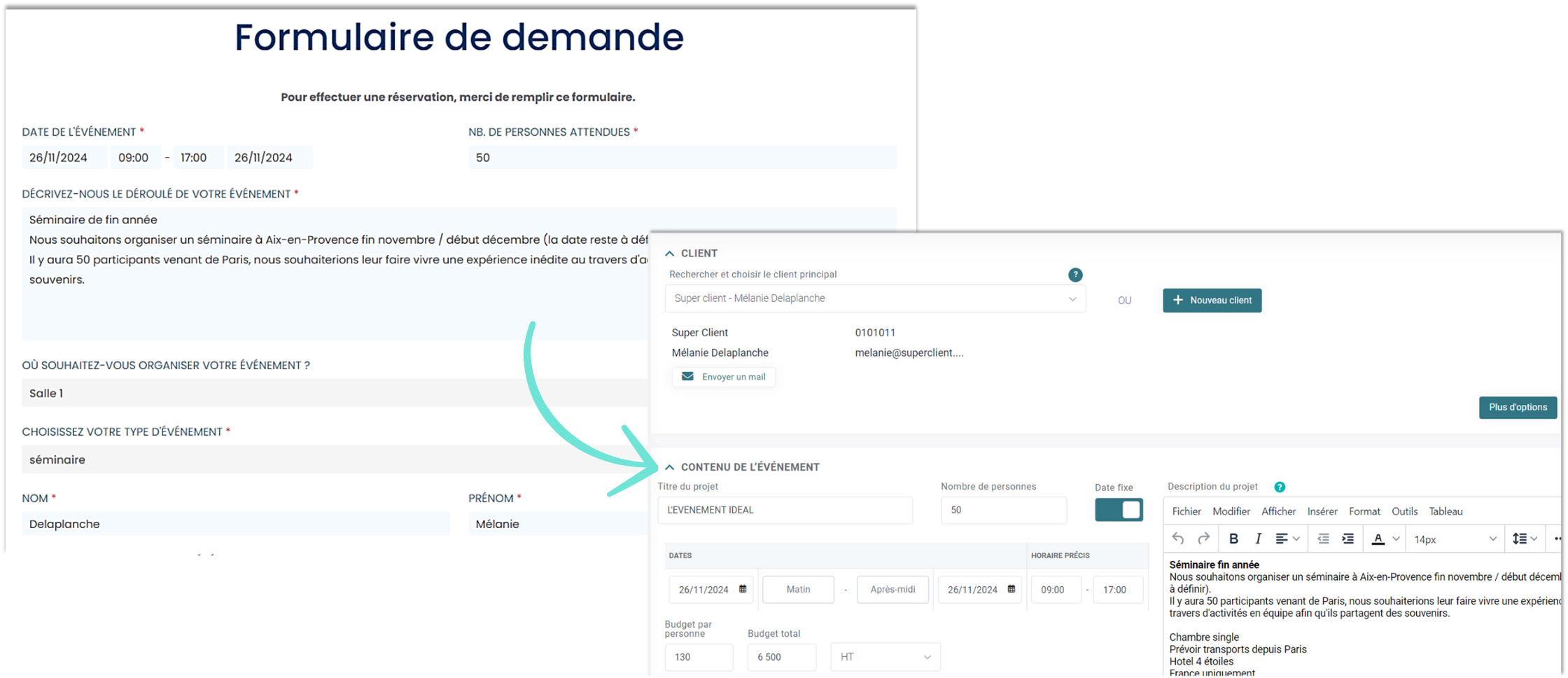Open the Outils menu
The height and width of the screenshot is (678, 1568).
(1404, 511)
